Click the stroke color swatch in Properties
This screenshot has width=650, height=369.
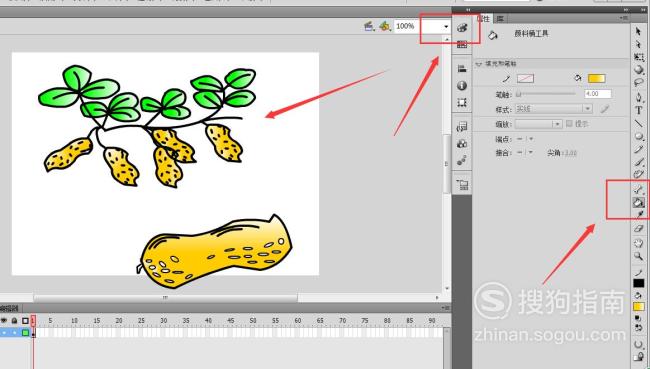pos(526,78)
